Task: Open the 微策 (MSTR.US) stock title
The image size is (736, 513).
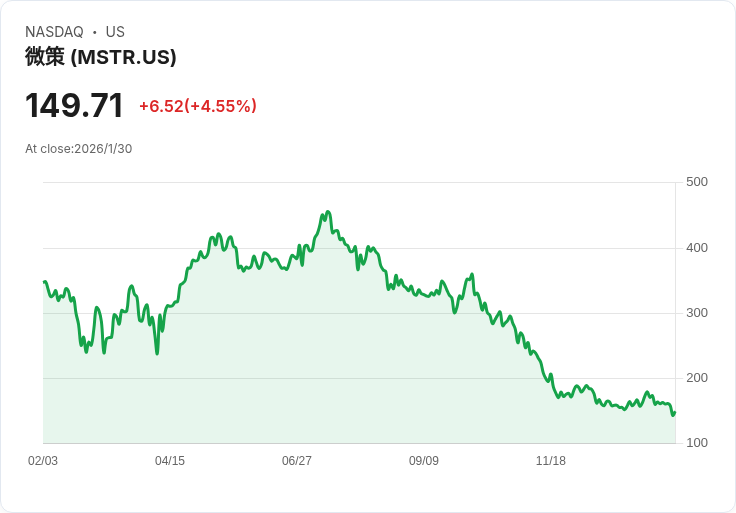Action: pos(100,57)
